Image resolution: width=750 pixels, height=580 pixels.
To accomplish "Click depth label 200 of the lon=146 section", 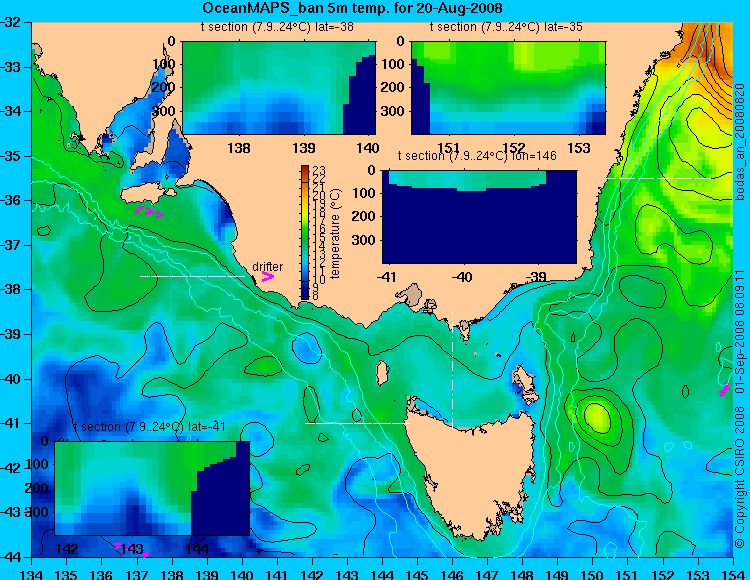I will [365, 216].
